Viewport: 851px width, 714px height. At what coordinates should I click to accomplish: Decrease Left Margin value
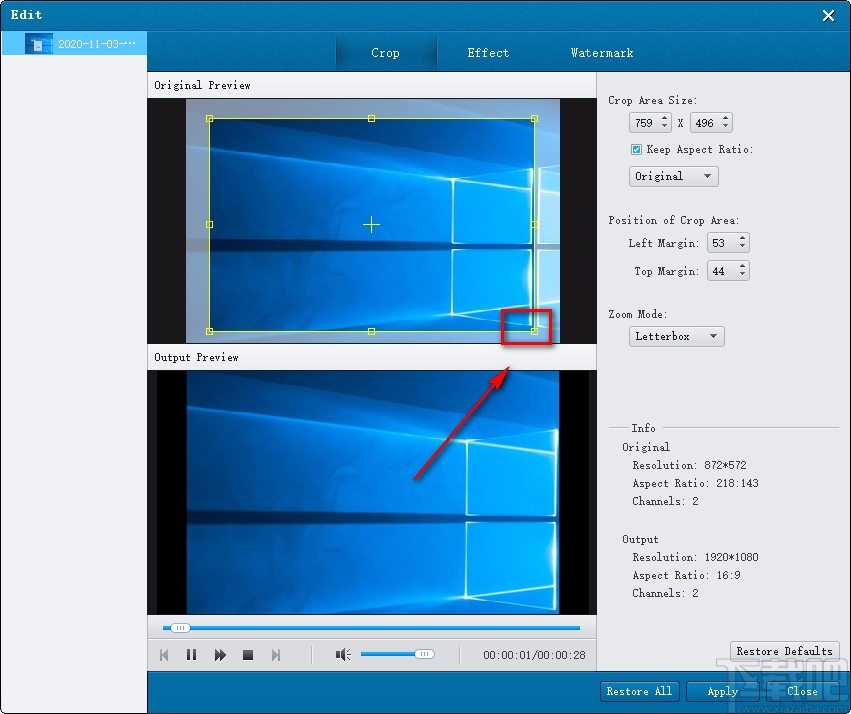pos(742,246)
